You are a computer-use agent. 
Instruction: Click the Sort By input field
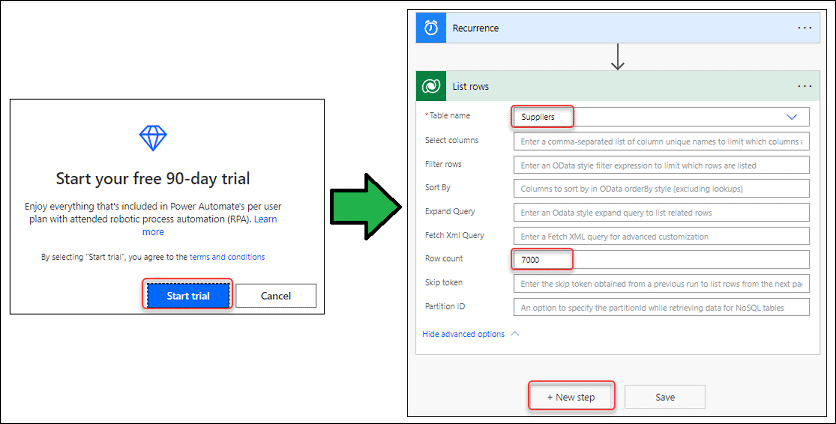tap(661, 189)
